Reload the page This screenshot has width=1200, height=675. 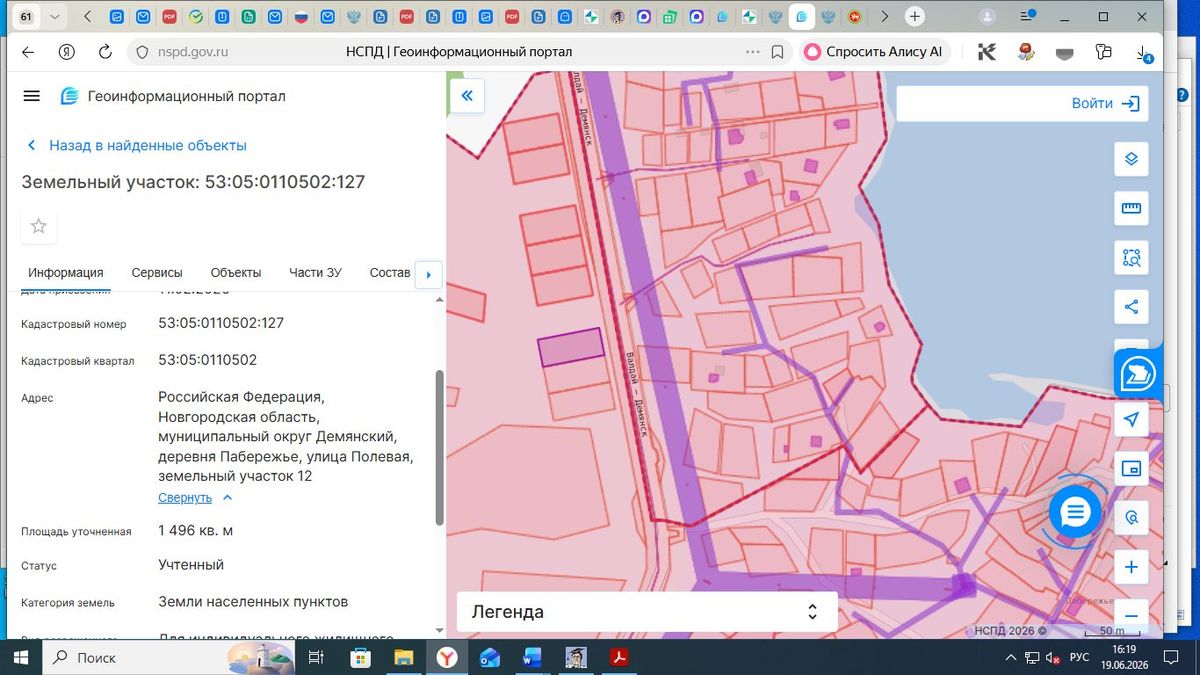(x=105, y=52)
